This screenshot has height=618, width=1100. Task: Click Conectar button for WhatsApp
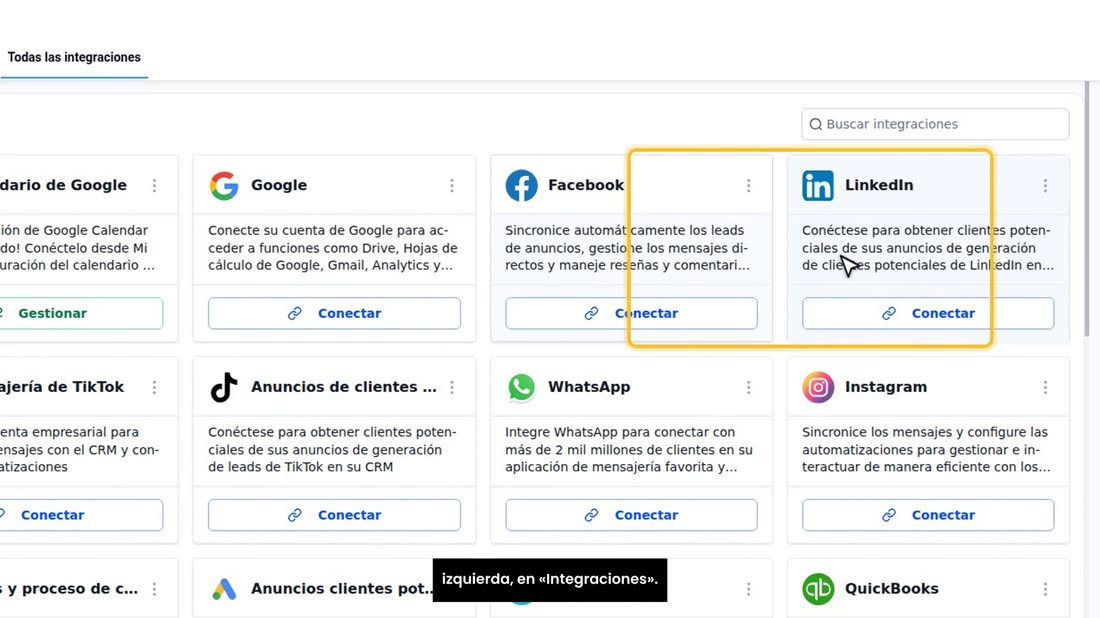pos(631,515)
